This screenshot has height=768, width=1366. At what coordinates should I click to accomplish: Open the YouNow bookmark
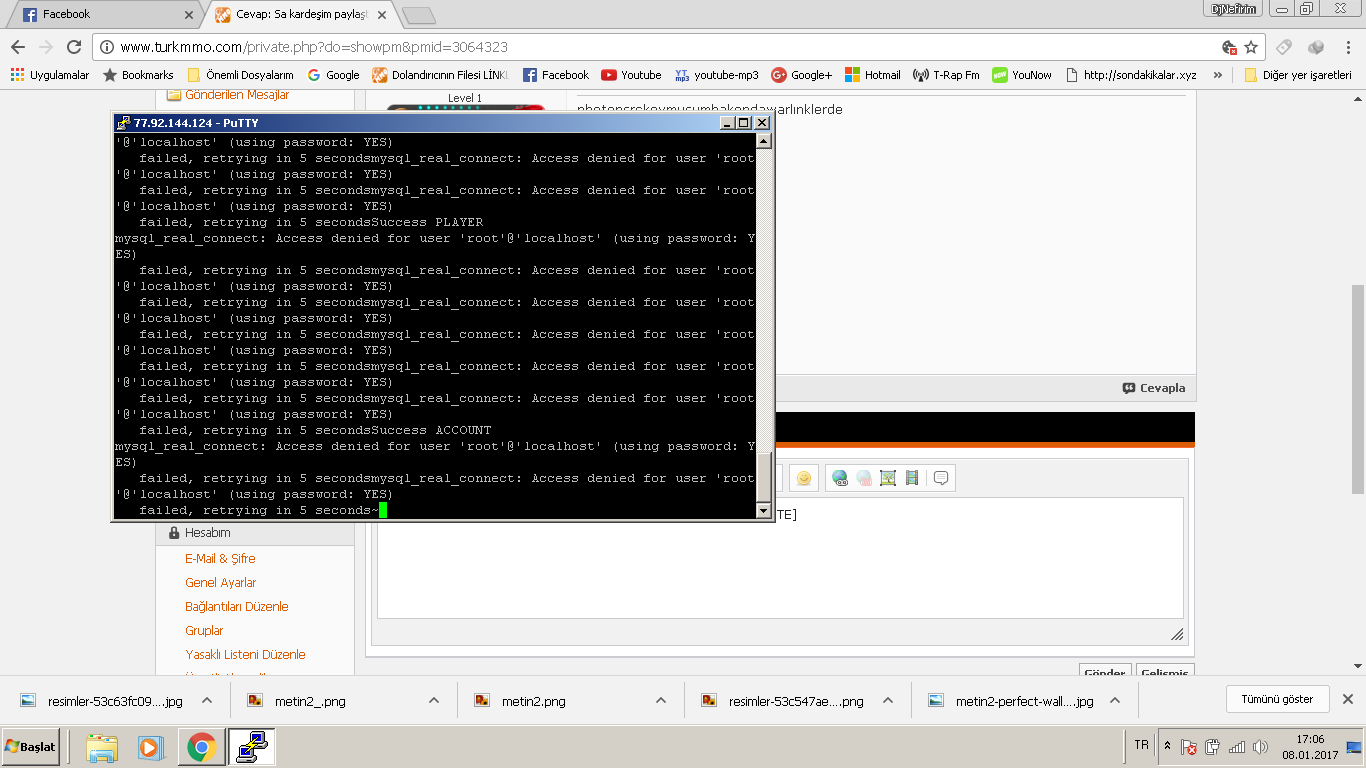[x=1022, y=75]
